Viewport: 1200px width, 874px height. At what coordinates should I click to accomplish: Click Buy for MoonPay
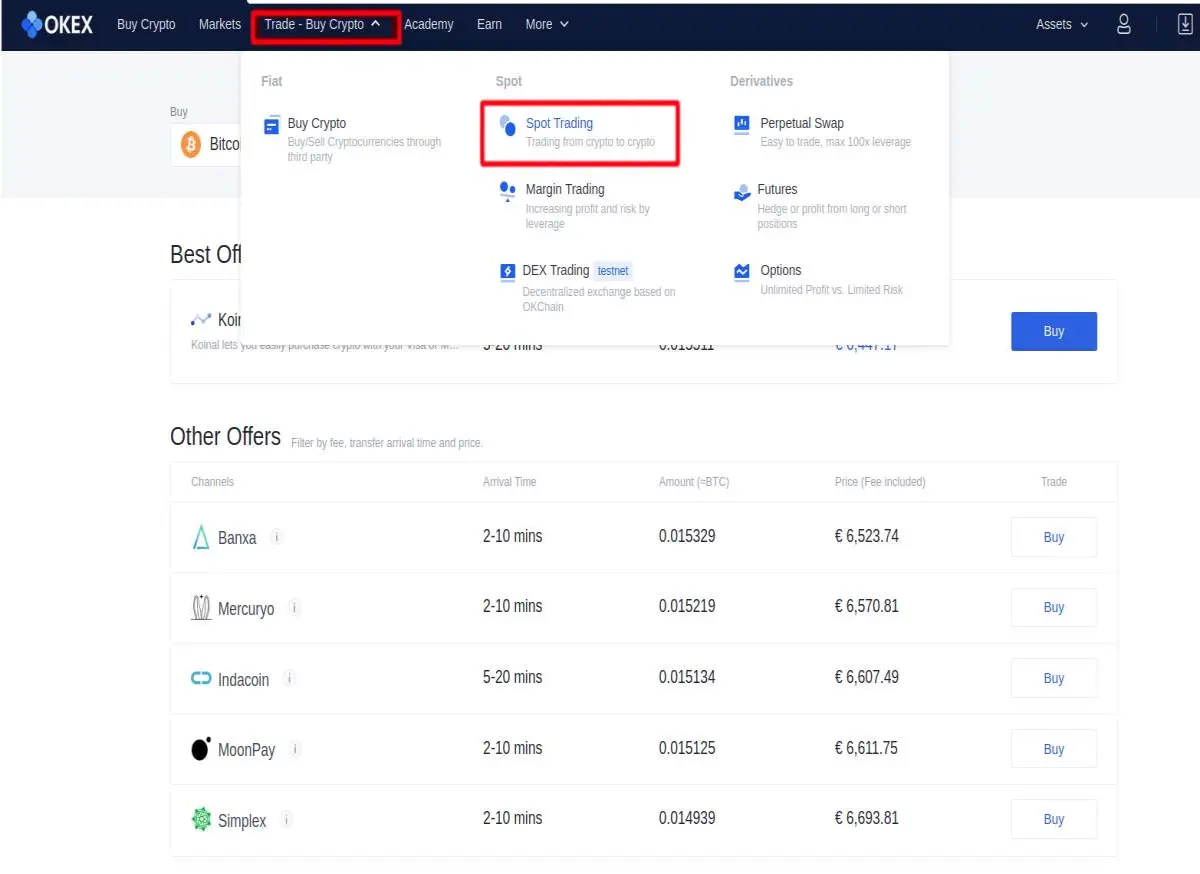1054,749
